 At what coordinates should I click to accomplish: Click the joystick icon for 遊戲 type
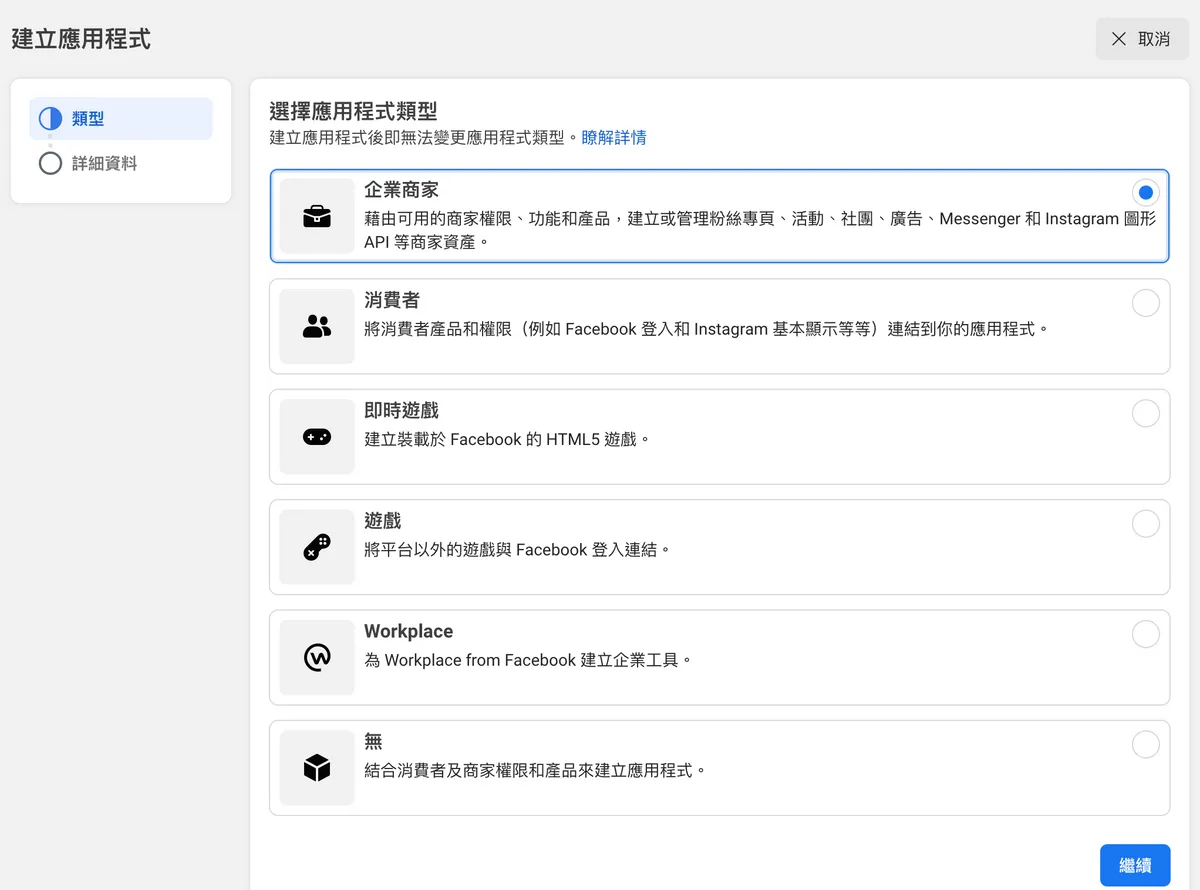pos(316,546)
